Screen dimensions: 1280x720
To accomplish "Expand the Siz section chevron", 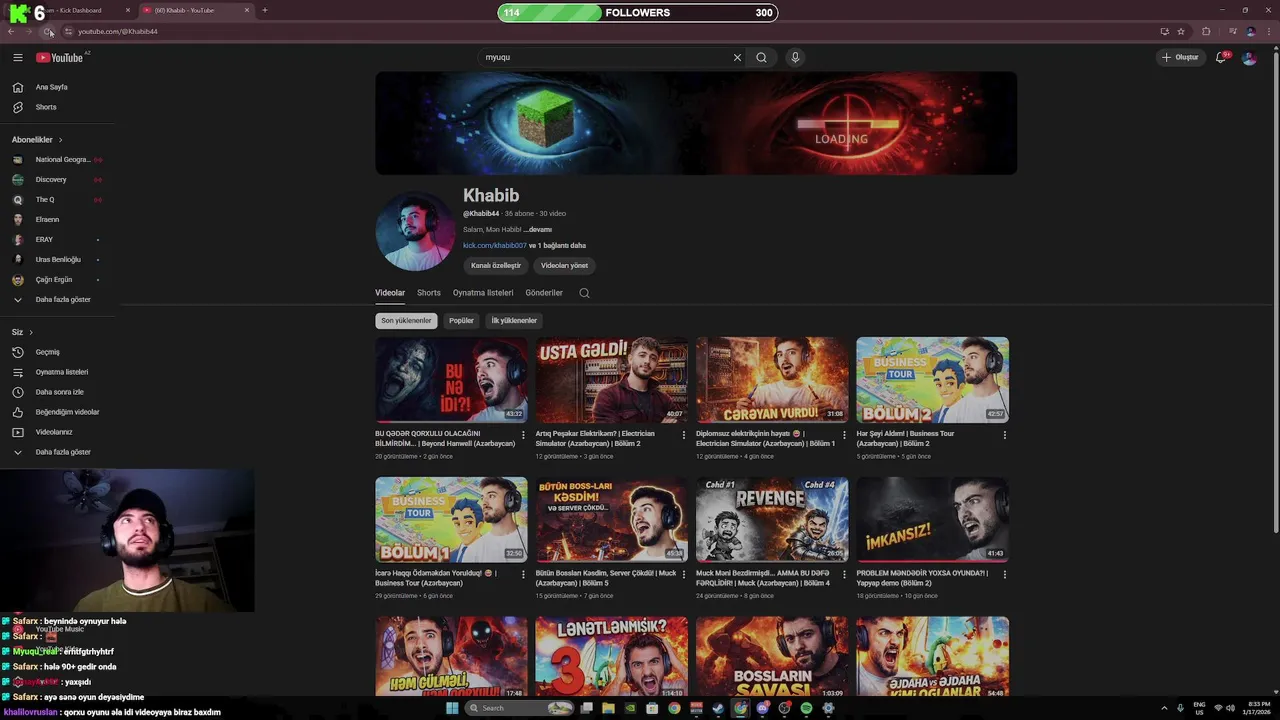I will [31, 332].
